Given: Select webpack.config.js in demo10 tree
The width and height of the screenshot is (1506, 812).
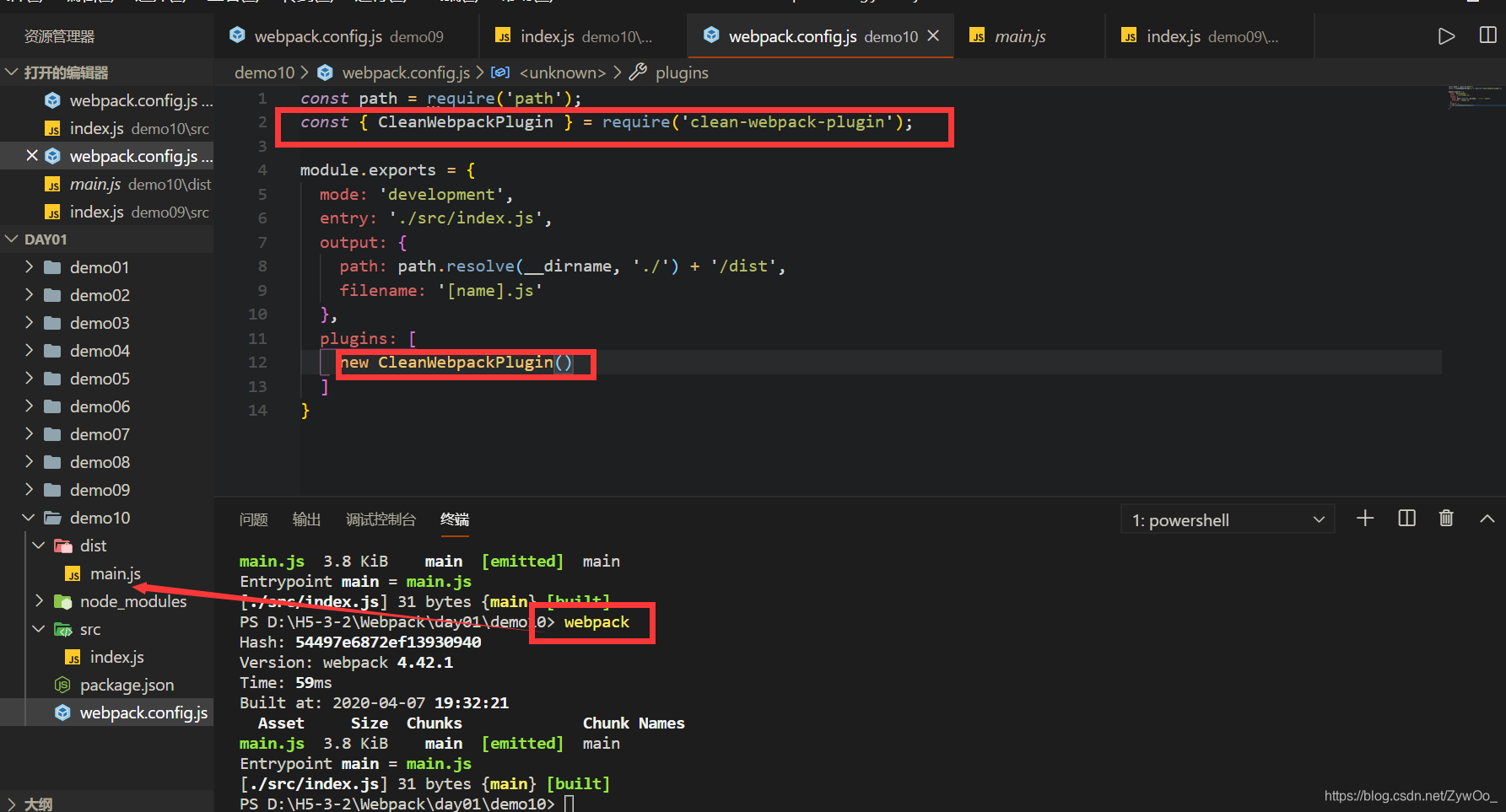Looking at the screenshot, I should (x=106, y=713).
